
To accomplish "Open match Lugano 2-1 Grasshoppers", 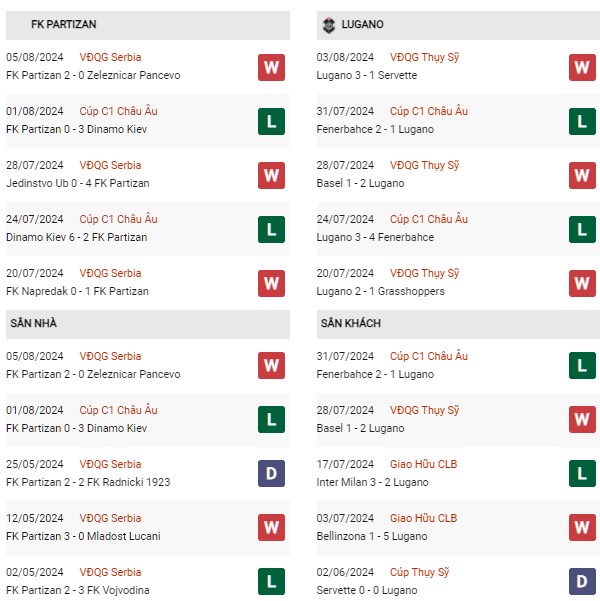I will [380, 291].
